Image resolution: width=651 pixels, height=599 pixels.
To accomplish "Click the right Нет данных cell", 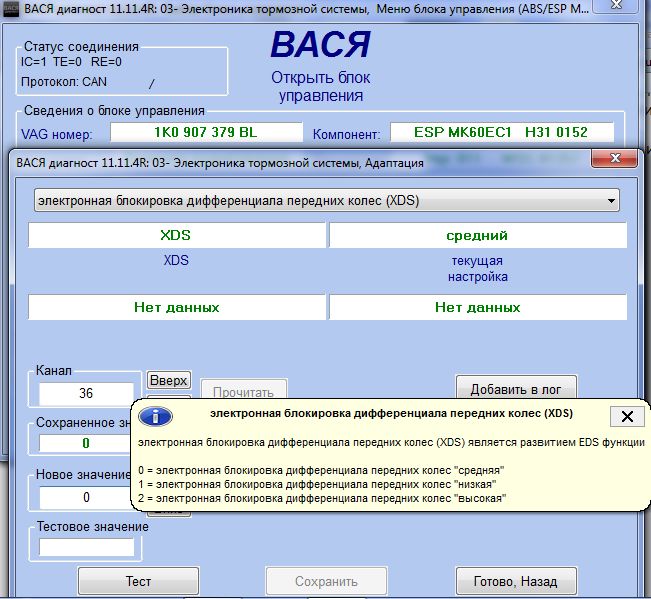I will 477,307.
